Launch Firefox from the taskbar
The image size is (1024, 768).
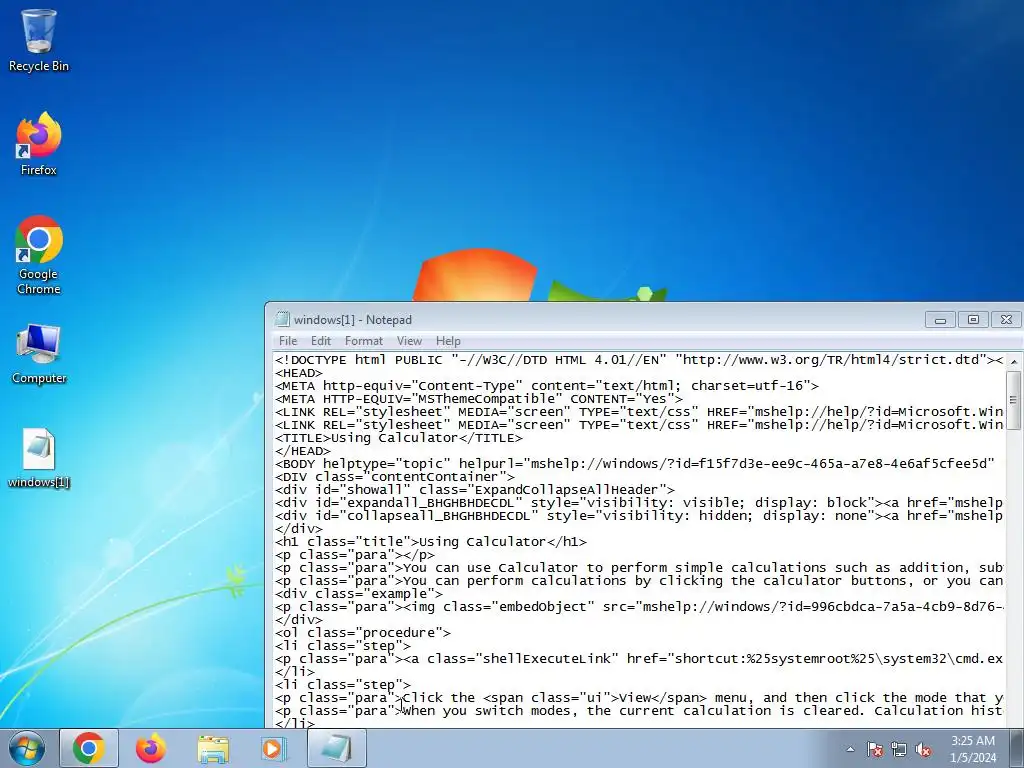click(x=151, y=748)
